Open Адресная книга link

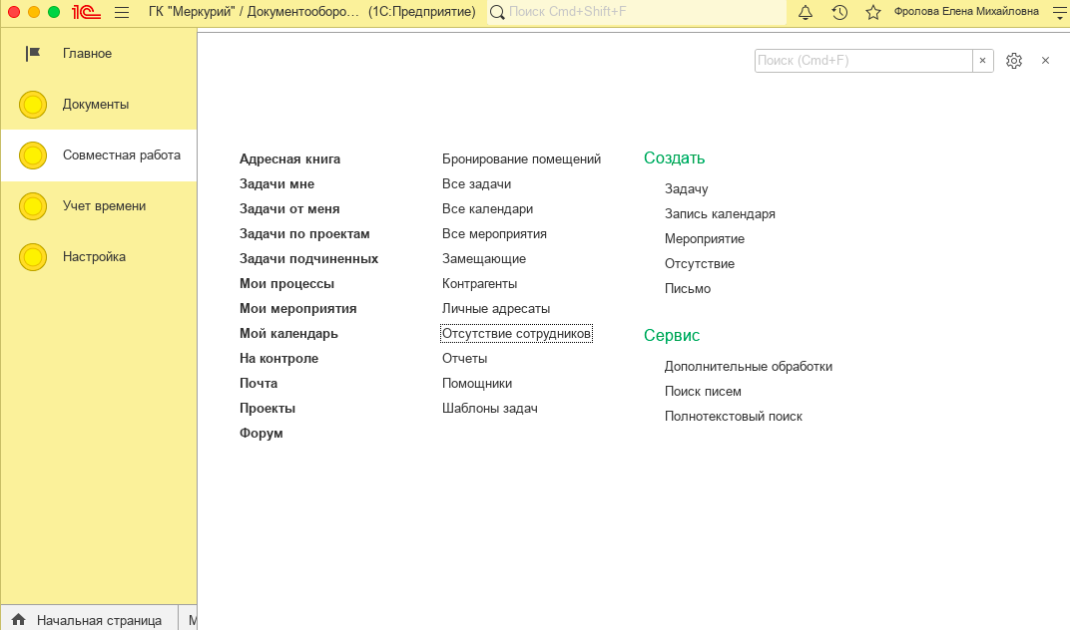[290, 159]
